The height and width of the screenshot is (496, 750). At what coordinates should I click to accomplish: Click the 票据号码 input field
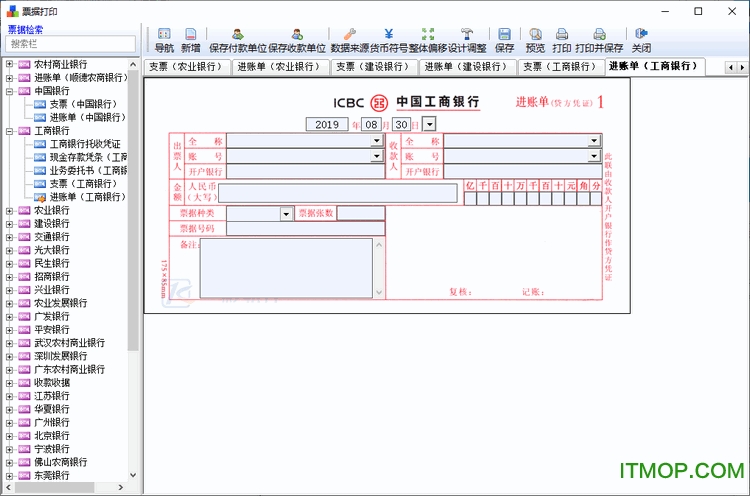(x=305, y=229)
